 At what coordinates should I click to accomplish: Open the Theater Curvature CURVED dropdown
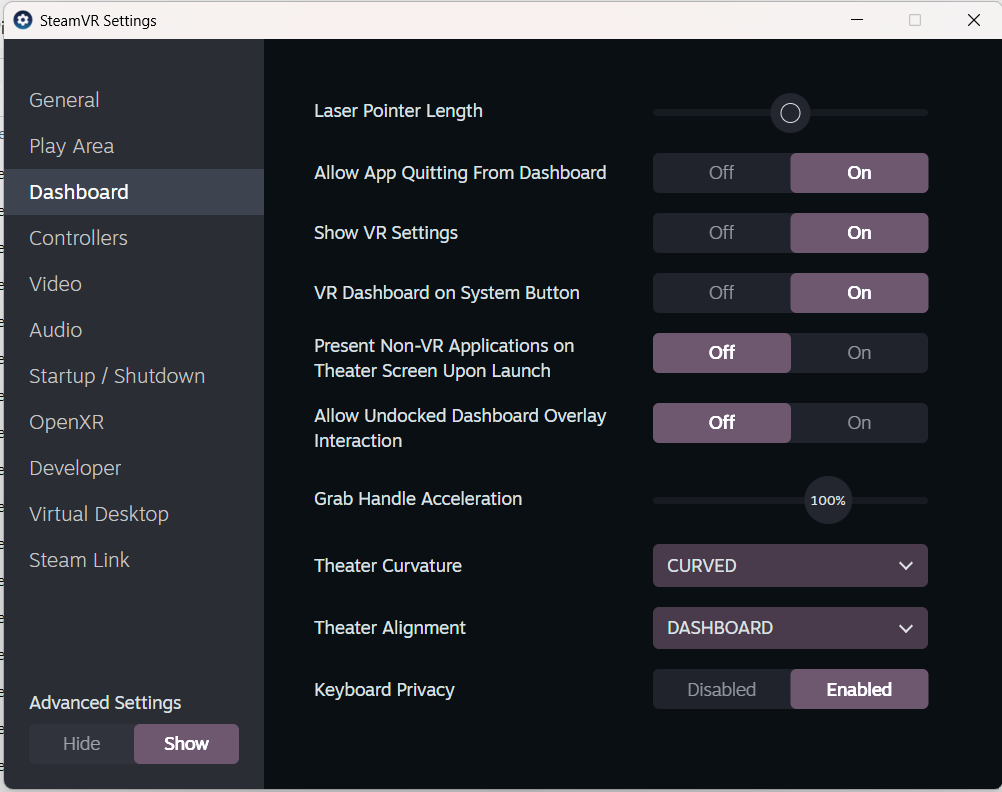point(790,566)
